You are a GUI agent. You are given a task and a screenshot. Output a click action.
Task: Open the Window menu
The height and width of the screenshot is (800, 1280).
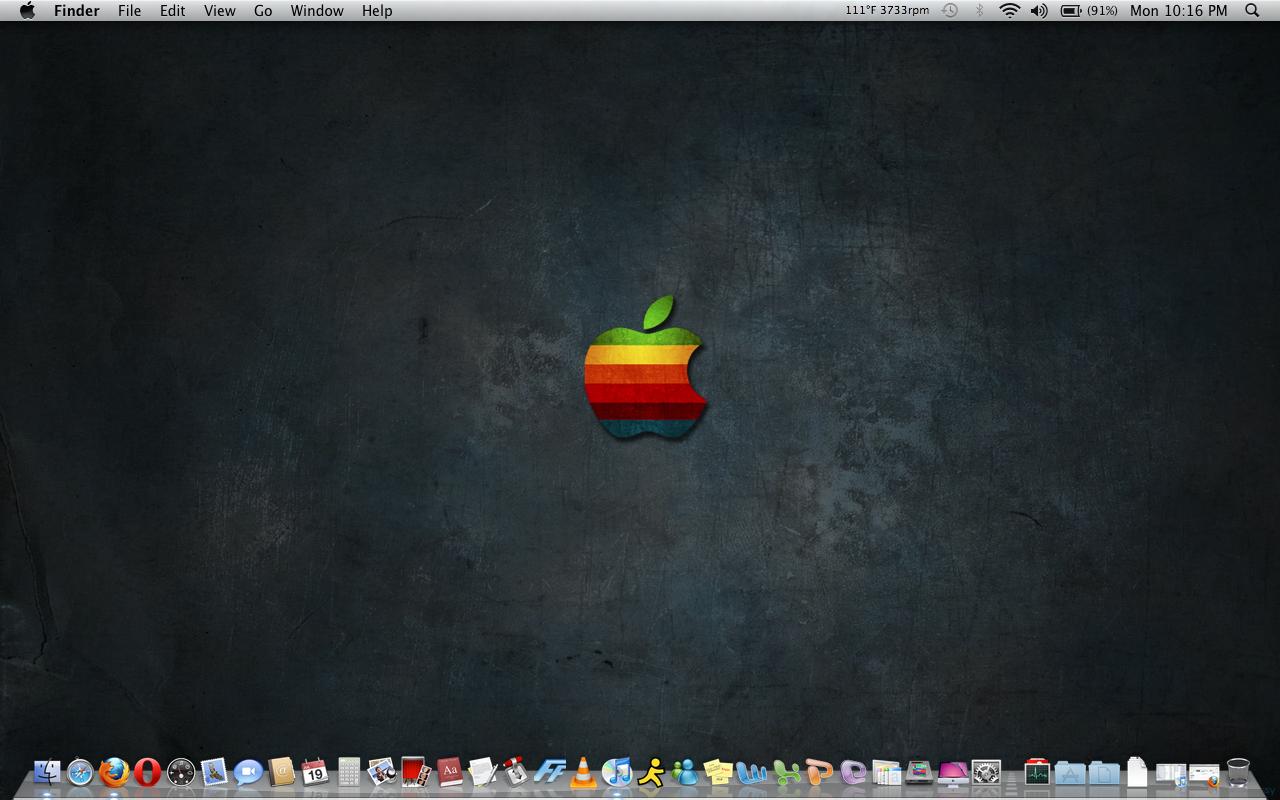point(317,11)
